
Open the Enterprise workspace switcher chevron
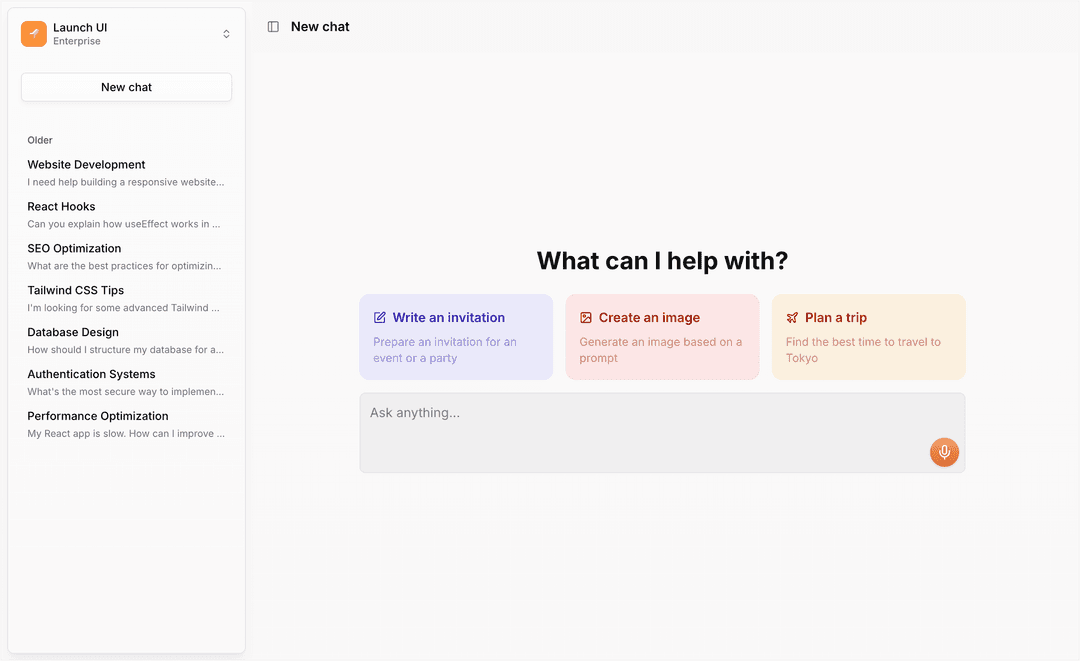pos(226,33)
